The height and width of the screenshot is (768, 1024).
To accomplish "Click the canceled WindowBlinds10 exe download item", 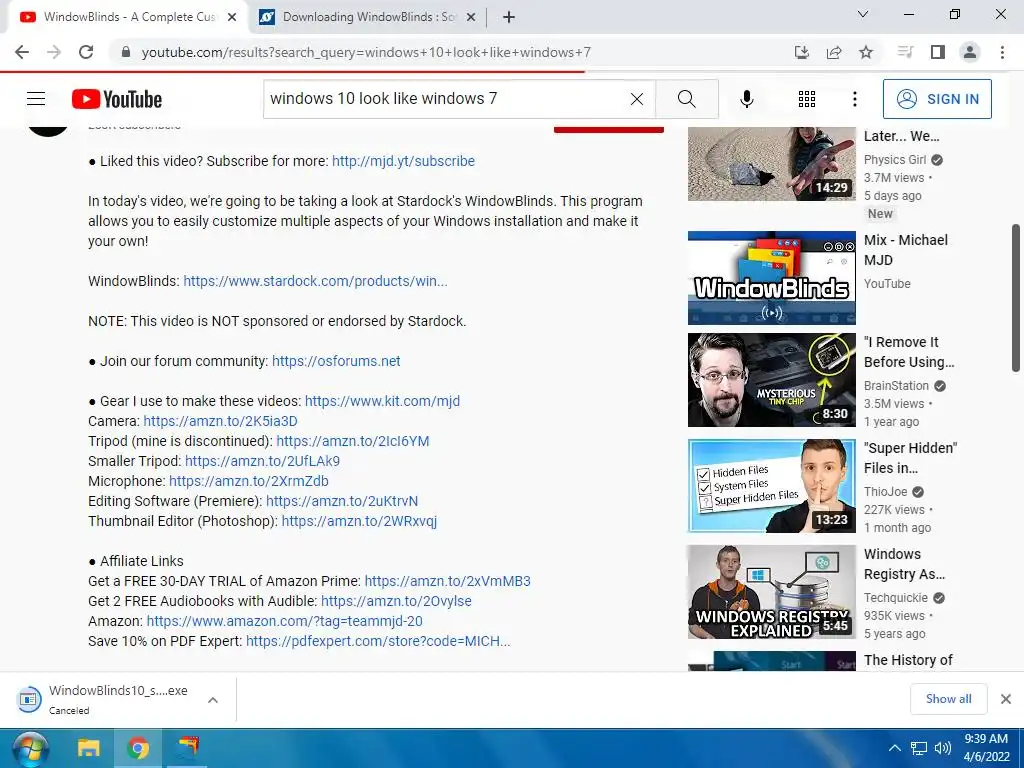I will pos(104,699).
